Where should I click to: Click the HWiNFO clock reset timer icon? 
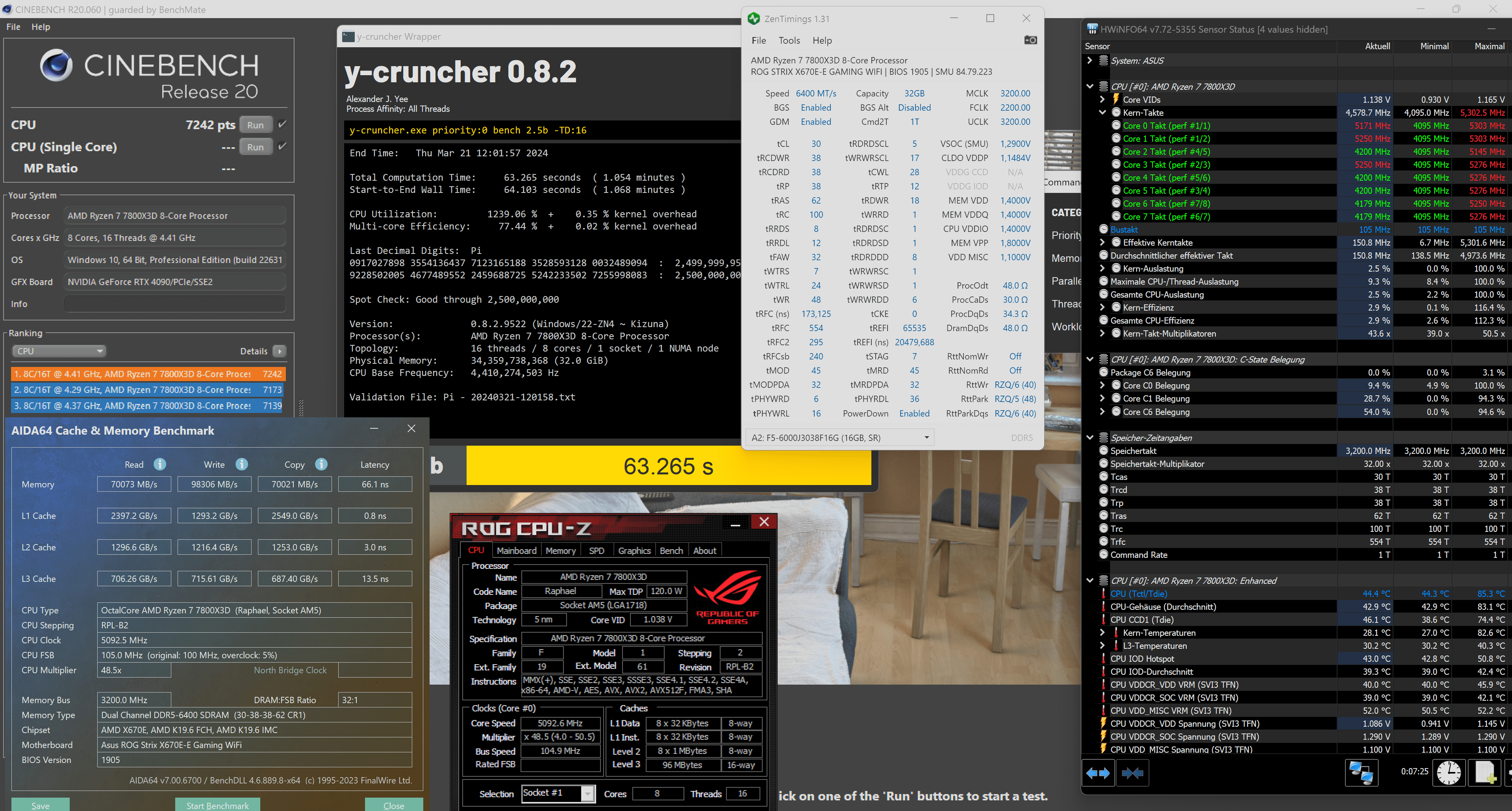(1448, 772)
